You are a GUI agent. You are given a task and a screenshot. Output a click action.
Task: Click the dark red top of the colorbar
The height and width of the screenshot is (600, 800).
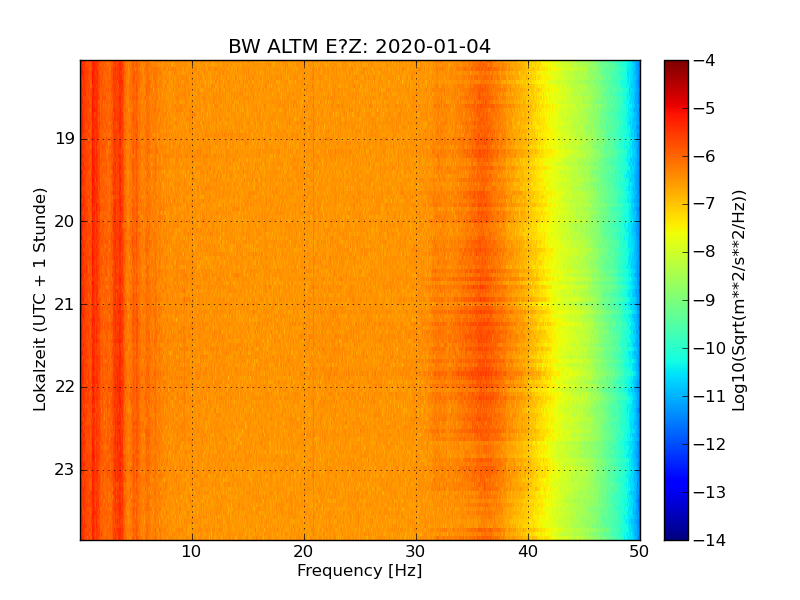click(x=677, y=66)
